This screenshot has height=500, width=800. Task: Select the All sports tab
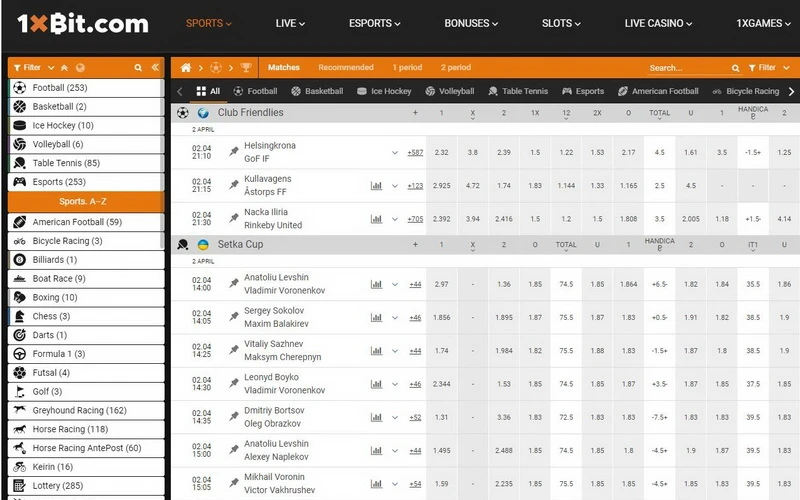click(208, 91)
